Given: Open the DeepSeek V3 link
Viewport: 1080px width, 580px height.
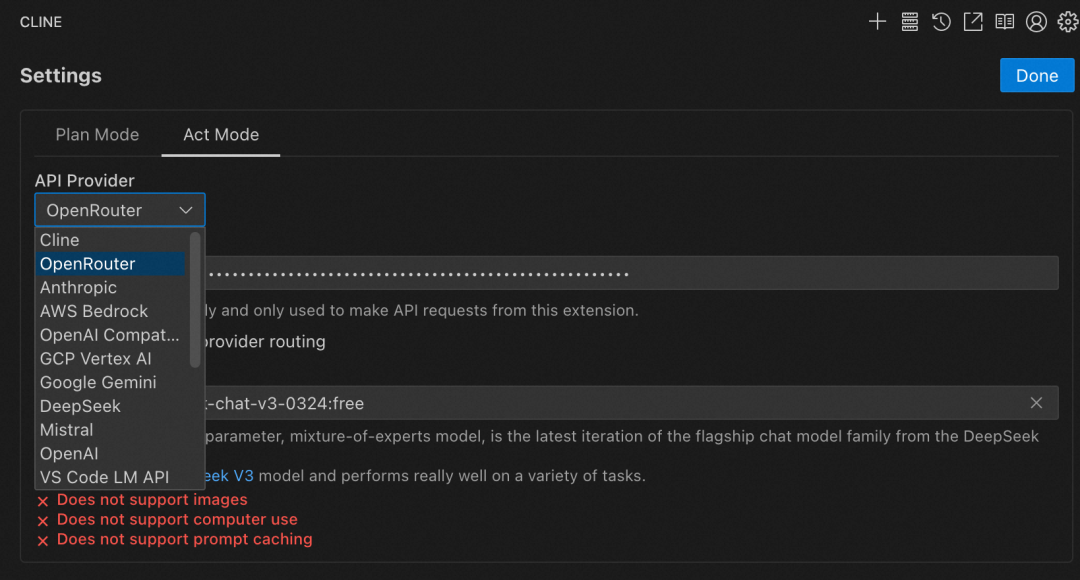Looking at the screenshot, I should tap(229, 476).
